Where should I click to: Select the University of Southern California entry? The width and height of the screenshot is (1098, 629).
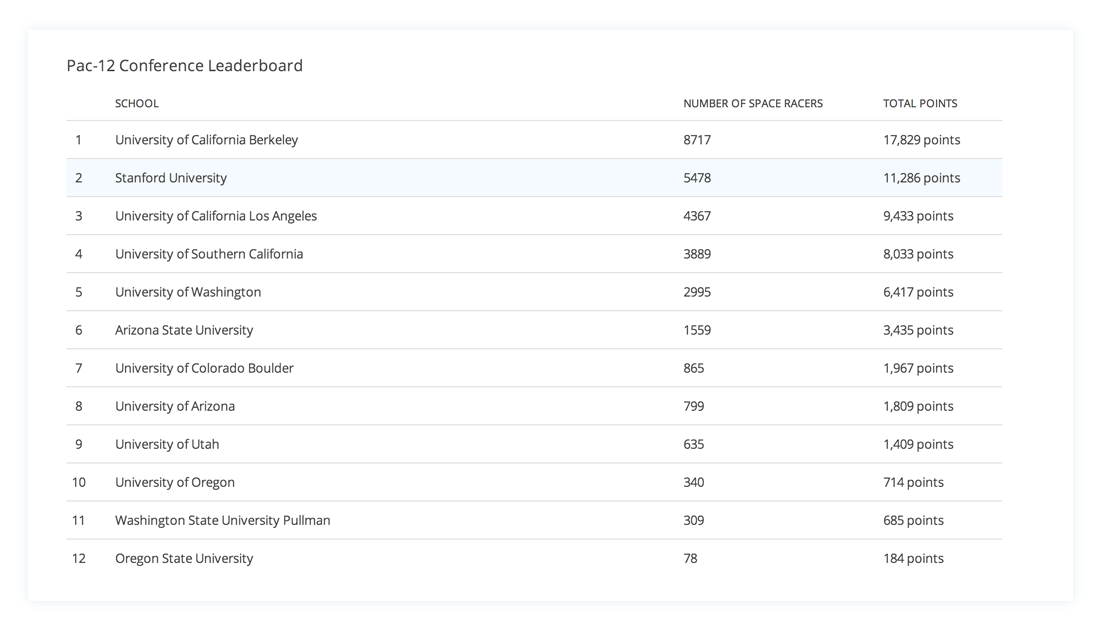pyautogui.click(x=209, y=254)
